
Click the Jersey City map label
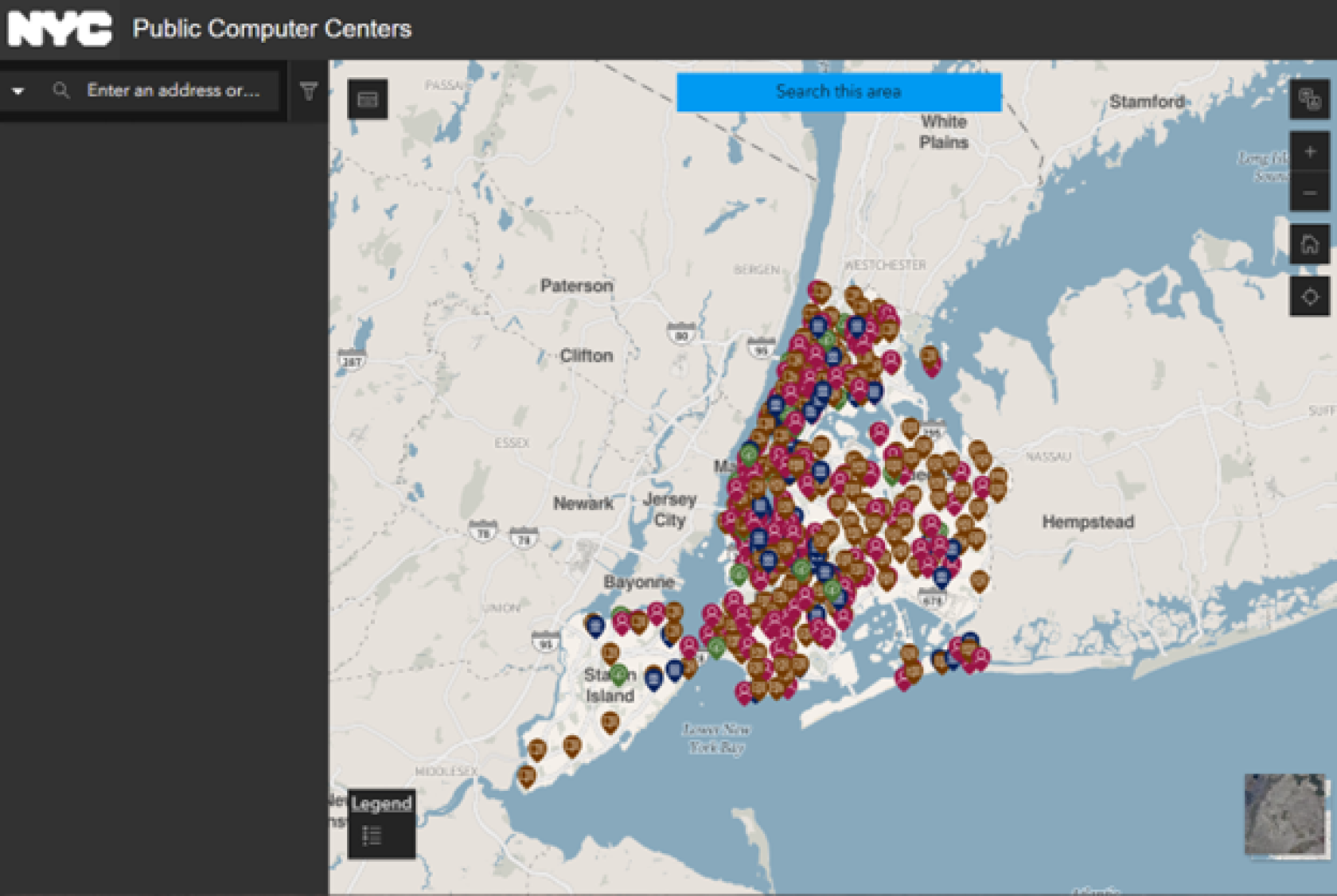[669, 509]
